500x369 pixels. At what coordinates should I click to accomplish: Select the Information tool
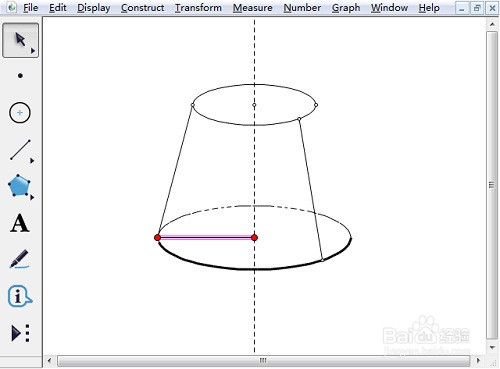(19, 296)
